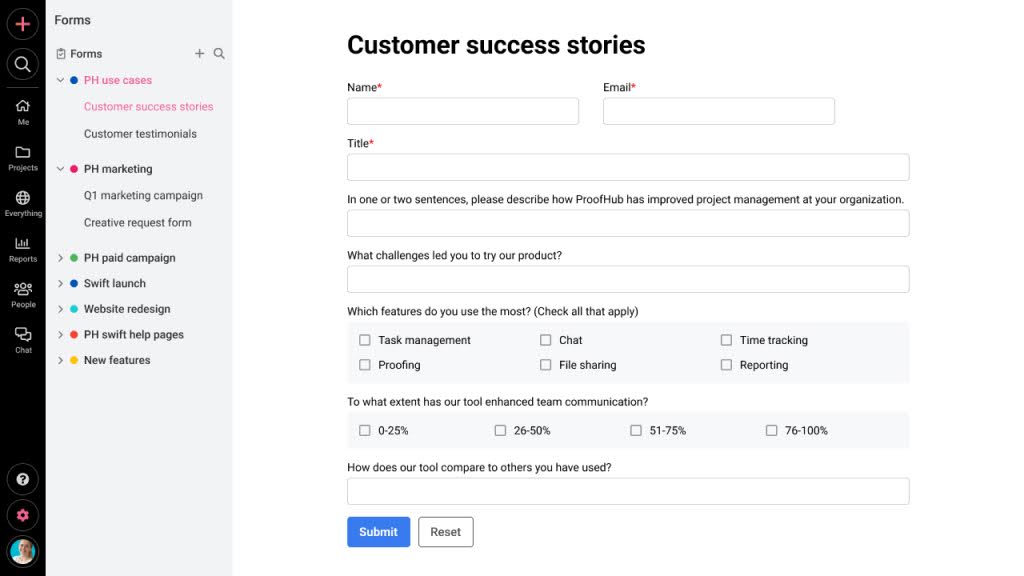The image size is (1024, 576).
Task: Open the Me home icon in sidebar
Action: (x=22, y=106)
